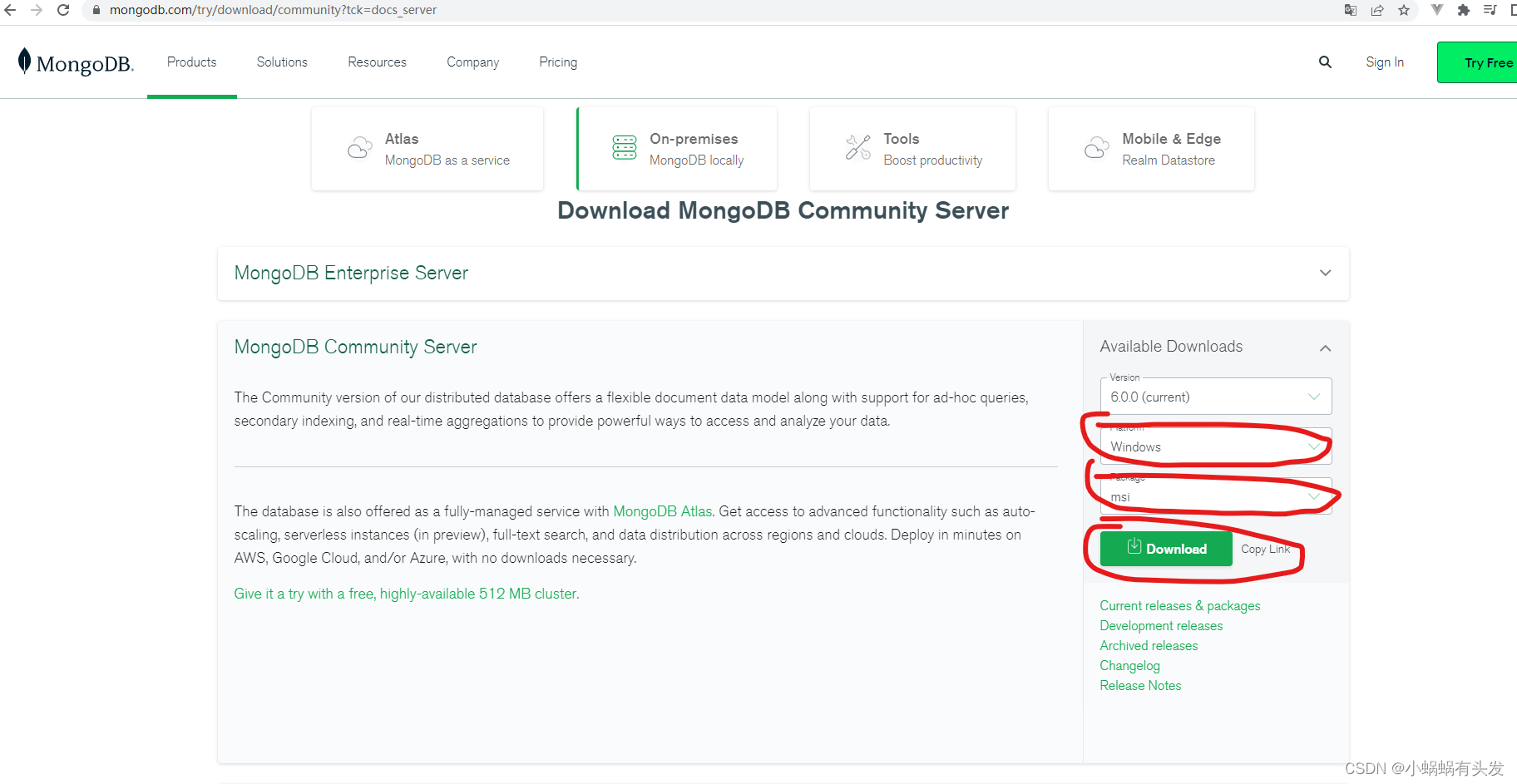Click the translate page icon
Viewport: 1517px width, 784px height.
pos(1351,10)
